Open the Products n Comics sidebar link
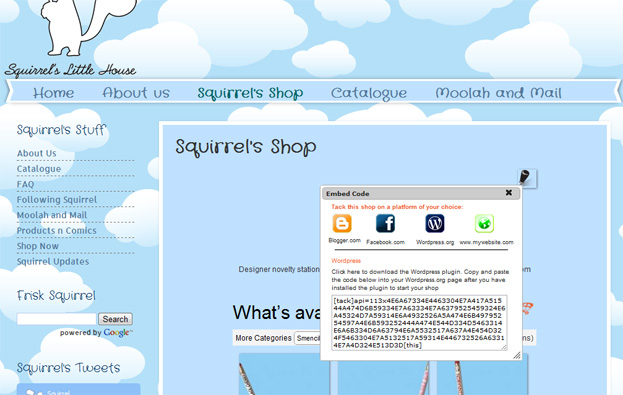The image size is (623, 395). pyautogui.click(x=56, y=231)
